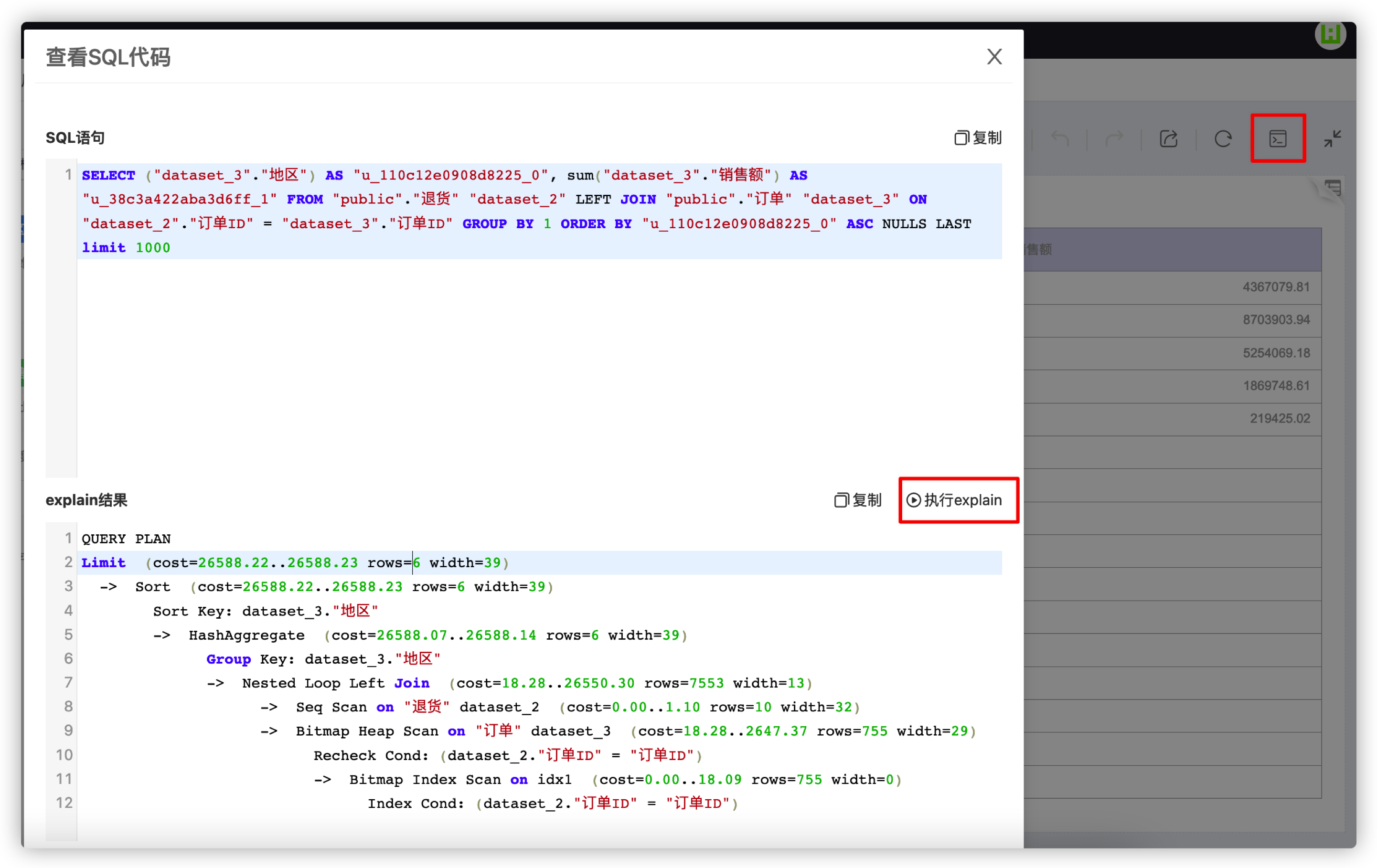
Task: Click the undo arrow icon in the toolbar
Action: point(1060,138)
